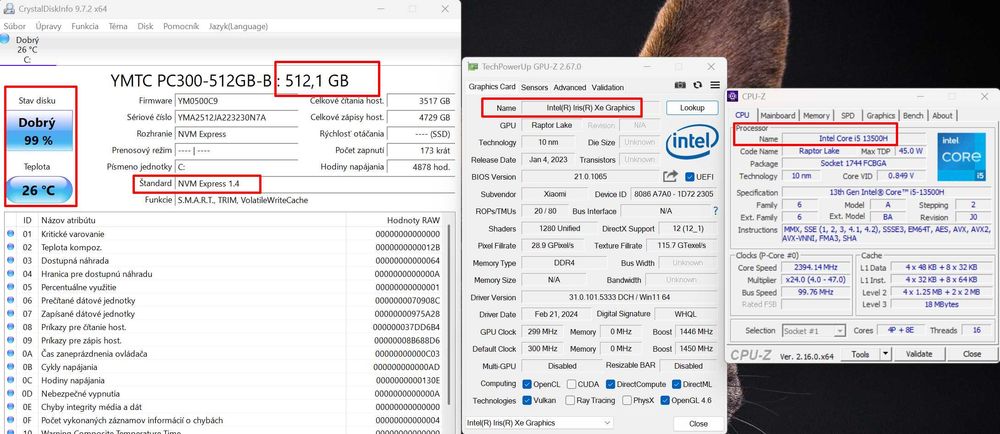Click status dot for attribute 09 Príkazy pre zápis
The width and height of the screenshot is (1000, 434).
click(10, 340)
